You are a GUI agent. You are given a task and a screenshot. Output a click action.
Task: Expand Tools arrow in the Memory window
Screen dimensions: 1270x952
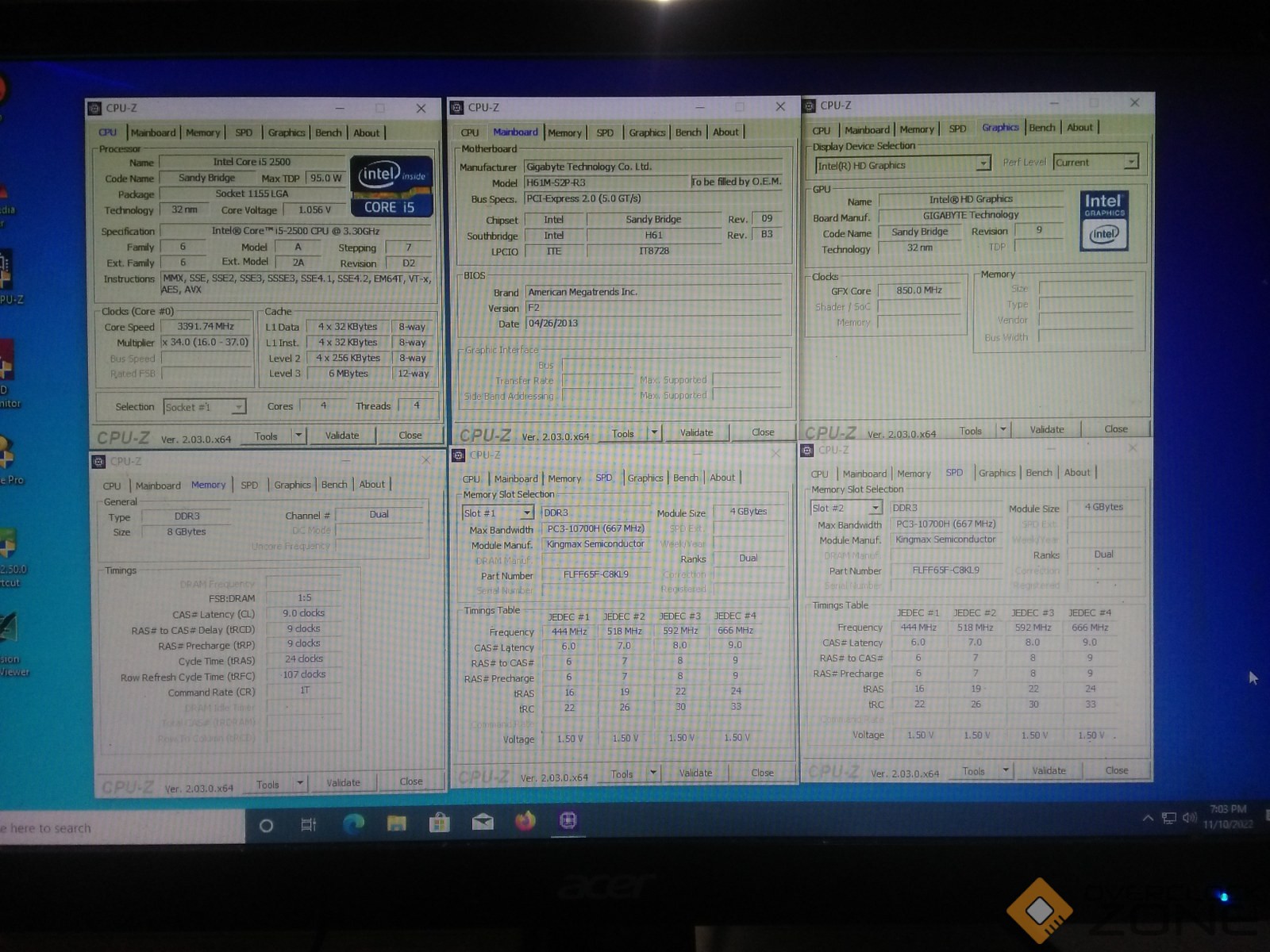pyautogui.click(x=300, y=783)
